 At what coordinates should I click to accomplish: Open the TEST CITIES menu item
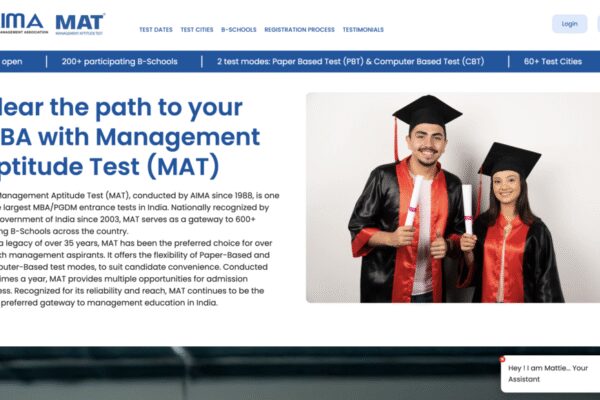click(197, 29)
